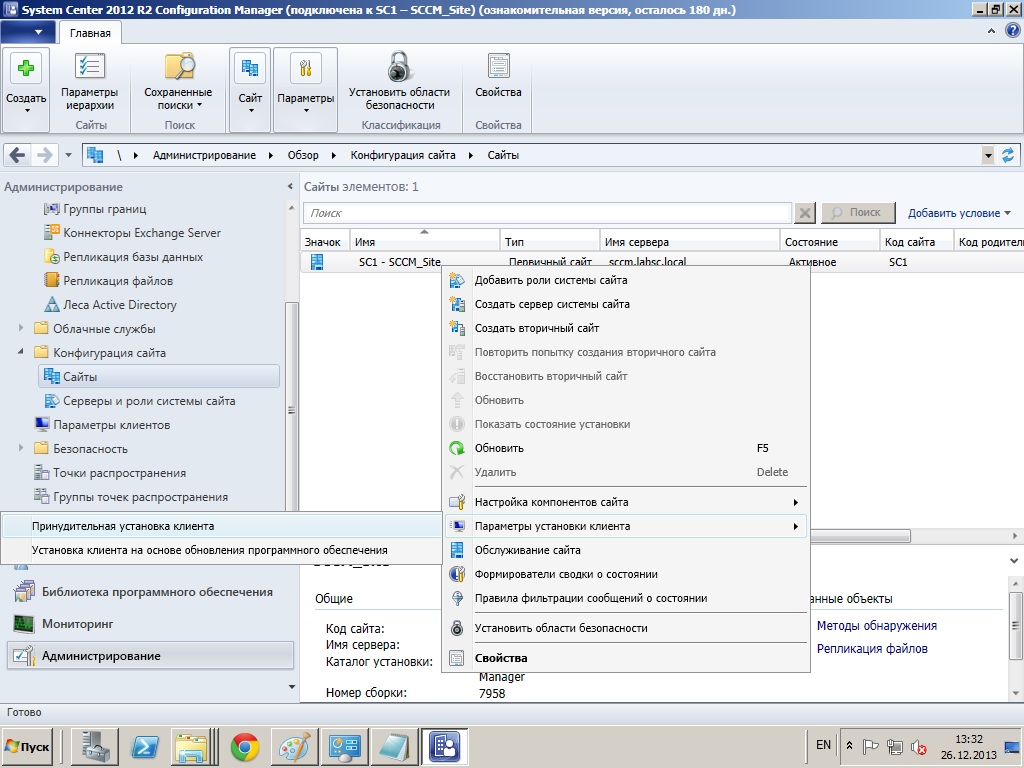The image size is (1024, 768).
Task: Open Chrome from the taskbar
Action: 245,747
